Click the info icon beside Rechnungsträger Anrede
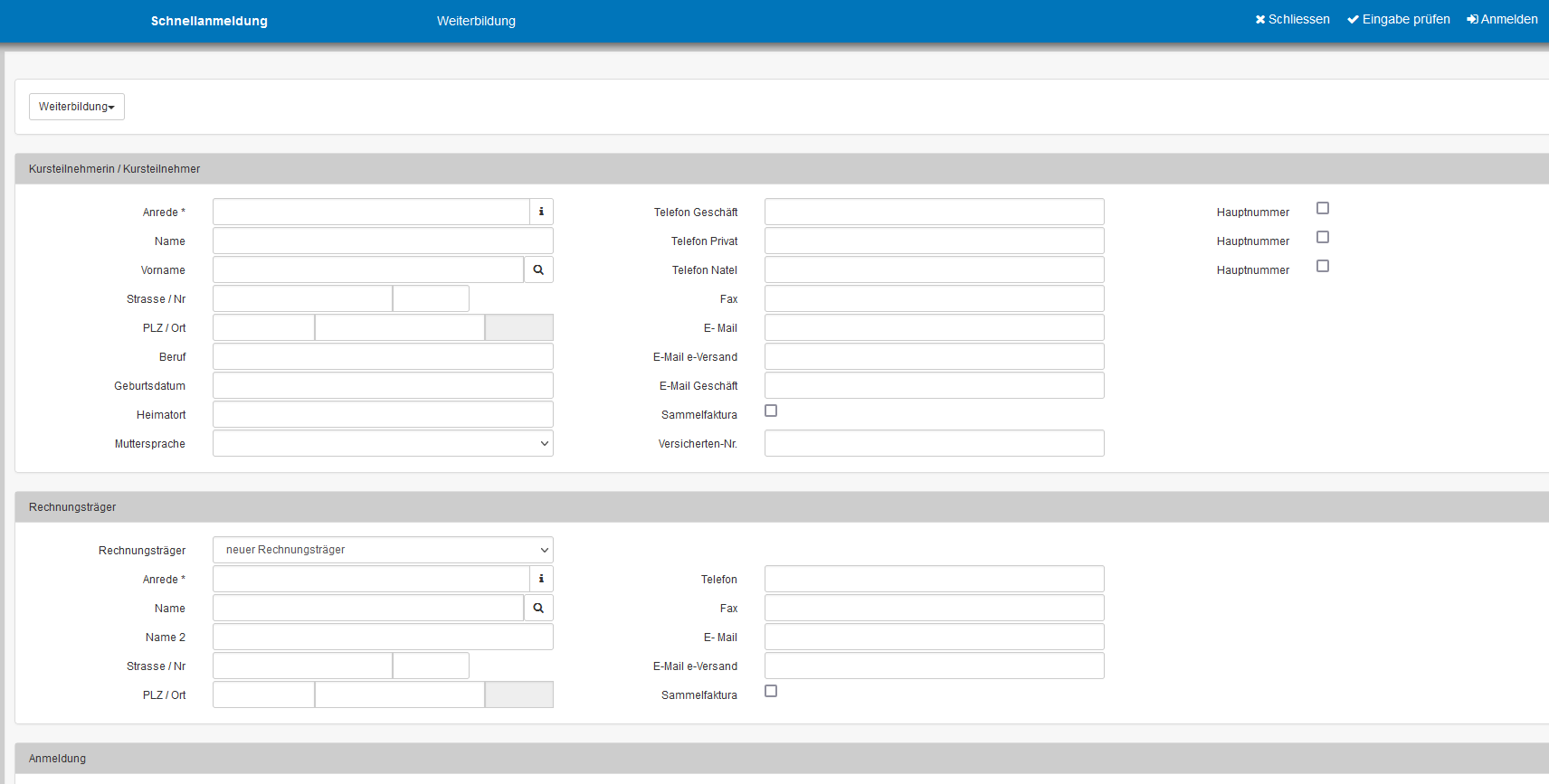The height and width of the screenshot is (784, 1549). 541,579
